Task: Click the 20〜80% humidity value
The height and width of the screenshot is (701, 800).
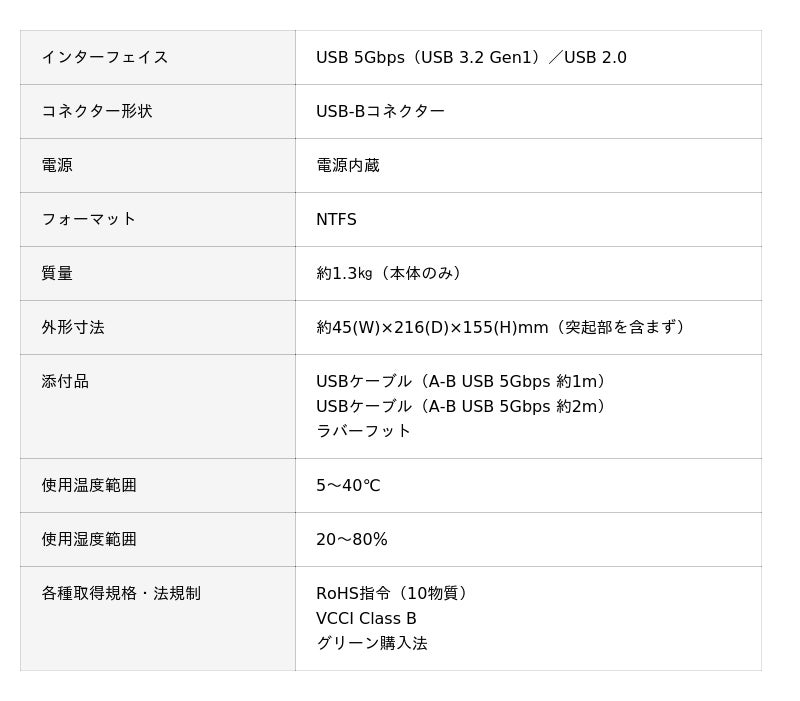Action: coord(352,540)
